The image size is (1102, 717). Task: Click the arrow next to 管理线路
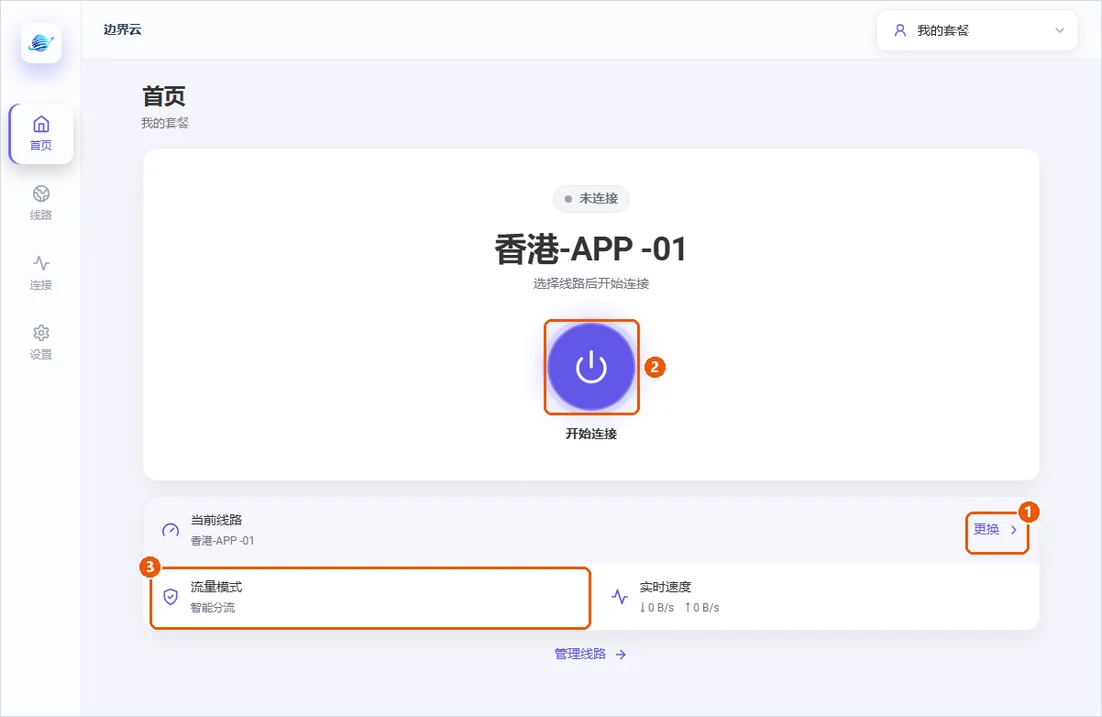[x=621, y=654]
